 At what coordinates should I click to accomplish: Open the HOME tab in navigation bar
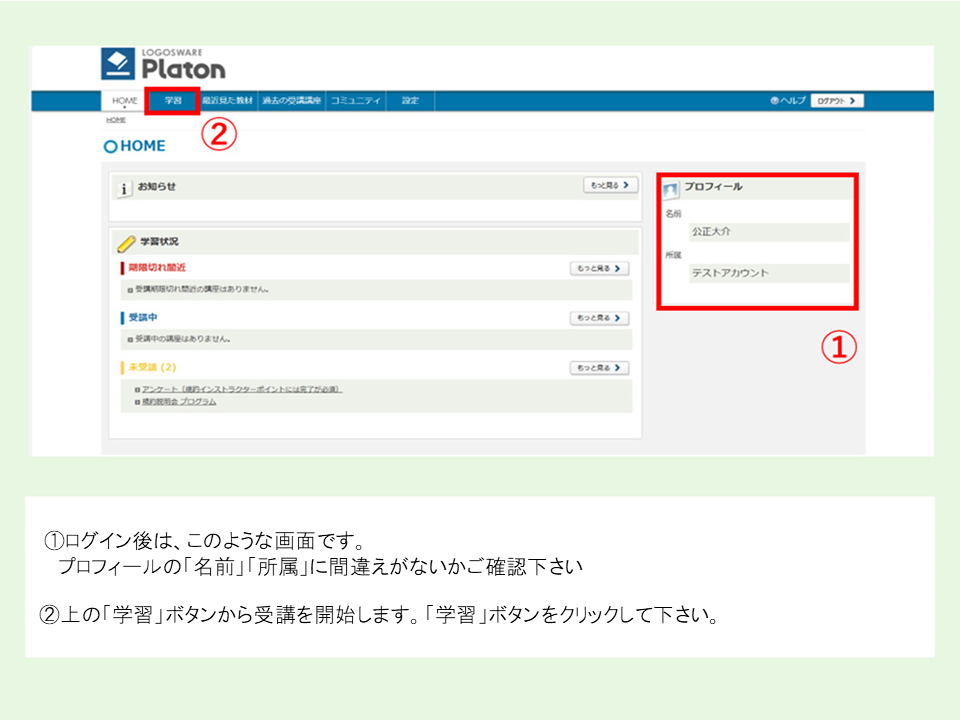(125, 101)
